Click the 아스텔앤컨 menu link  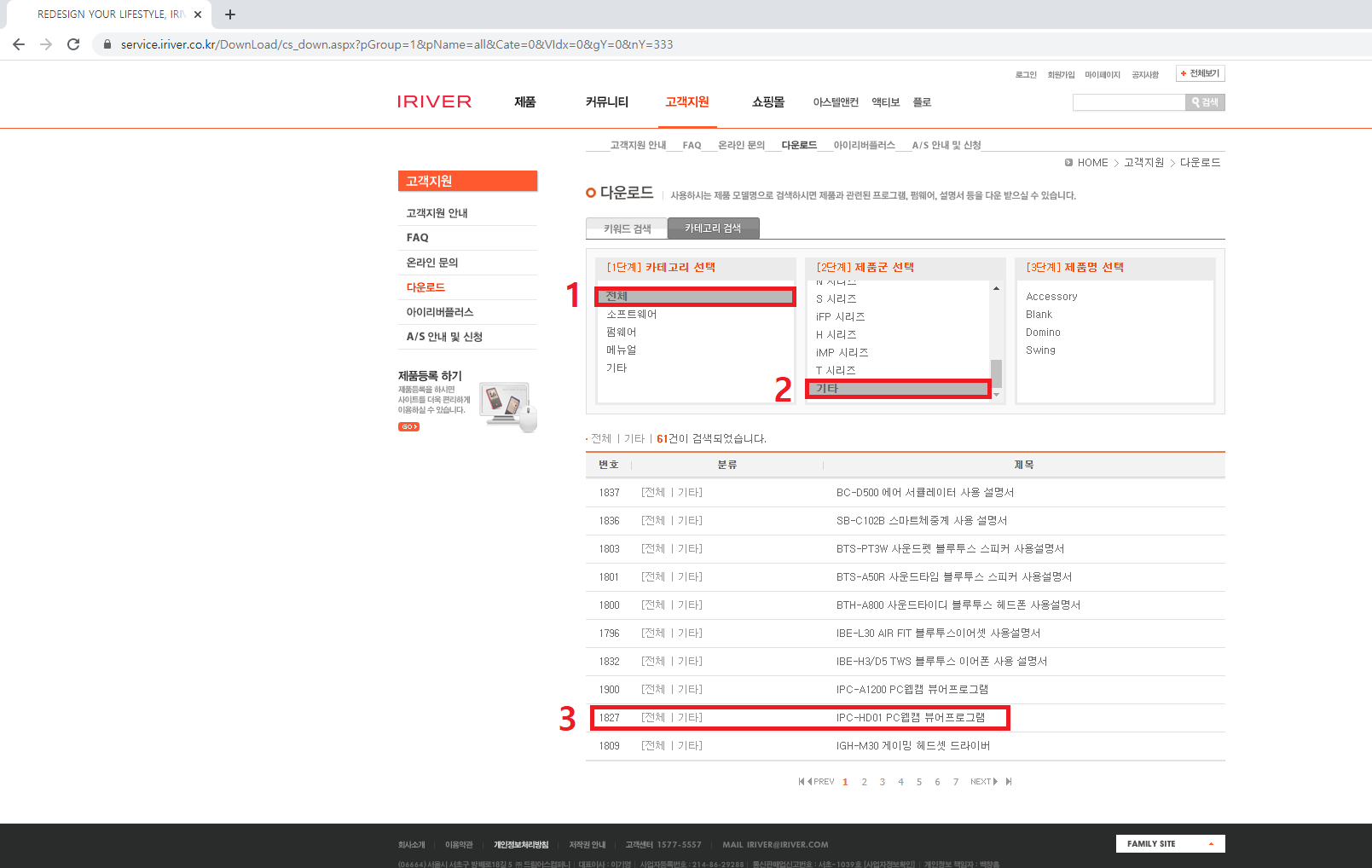tap(836, 102)
